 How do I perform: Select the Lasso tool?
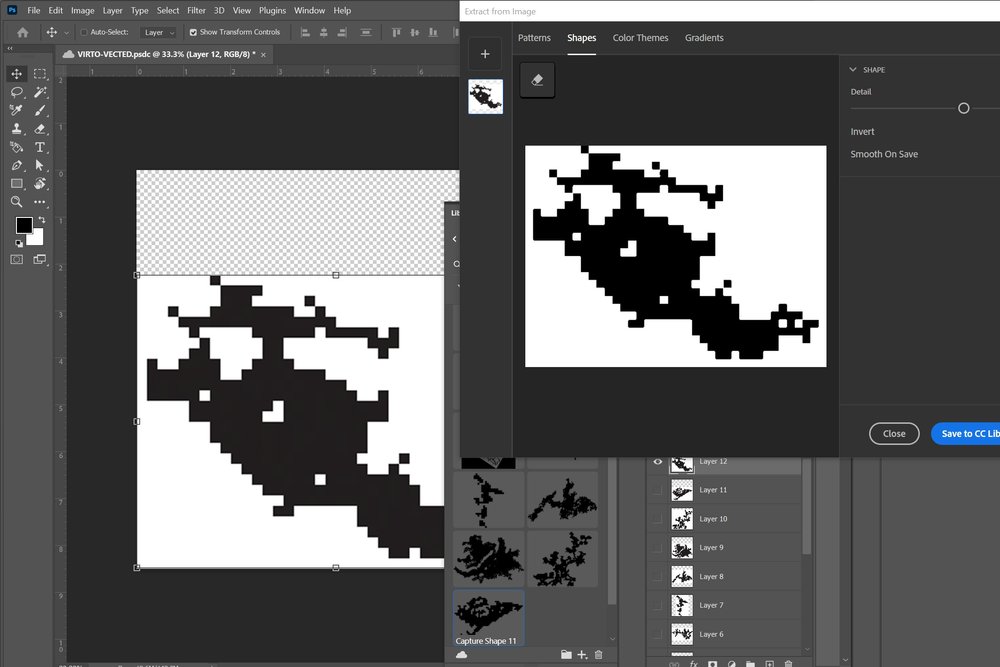(x=17, y=92)
